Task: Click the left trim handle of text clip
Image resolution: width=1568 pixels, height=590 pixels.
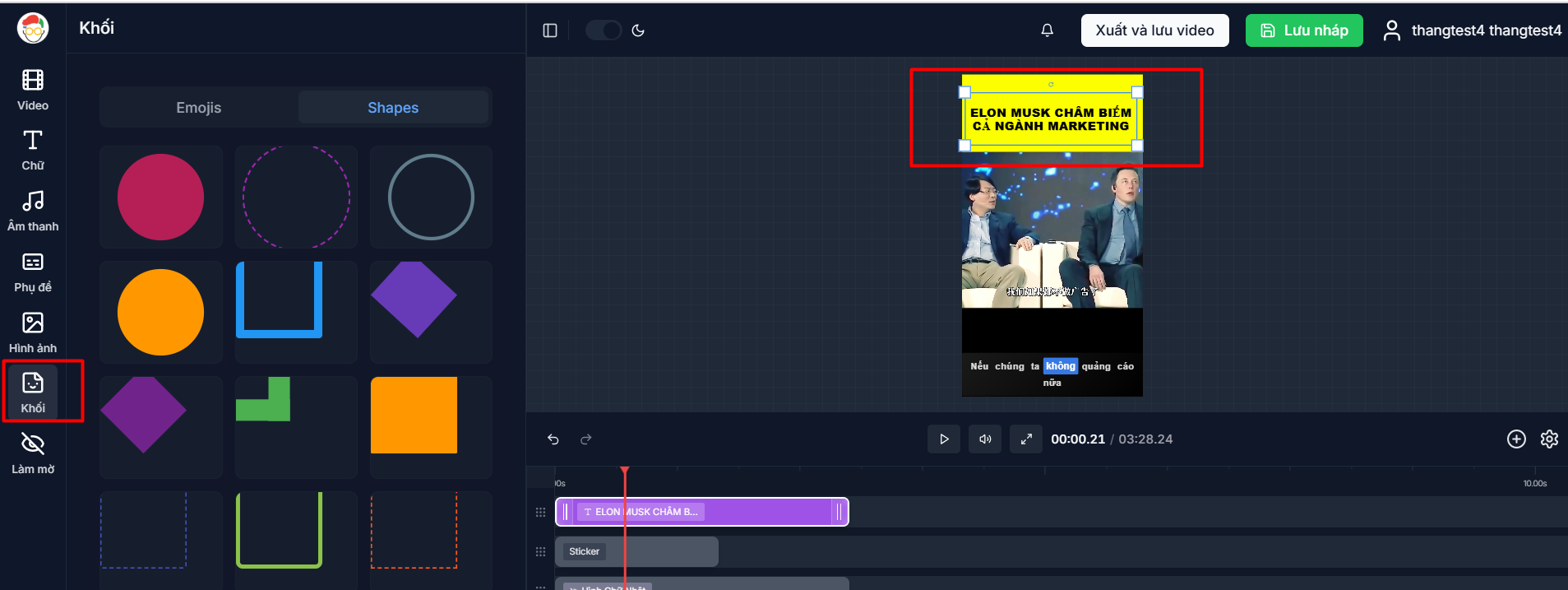Action: coord(566,512)
